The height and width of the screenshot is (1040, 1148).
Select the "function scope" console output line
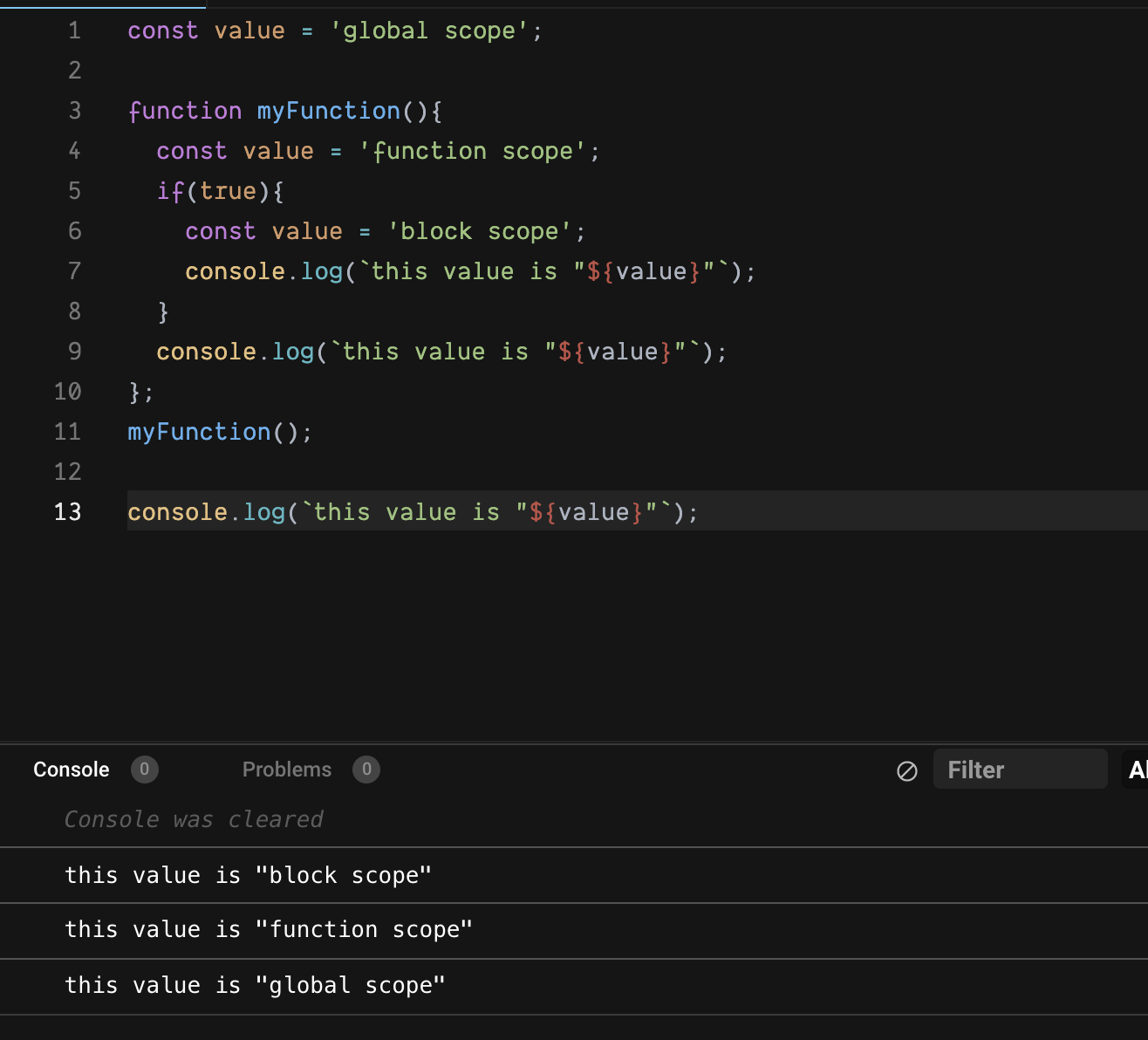click(574, 930)
